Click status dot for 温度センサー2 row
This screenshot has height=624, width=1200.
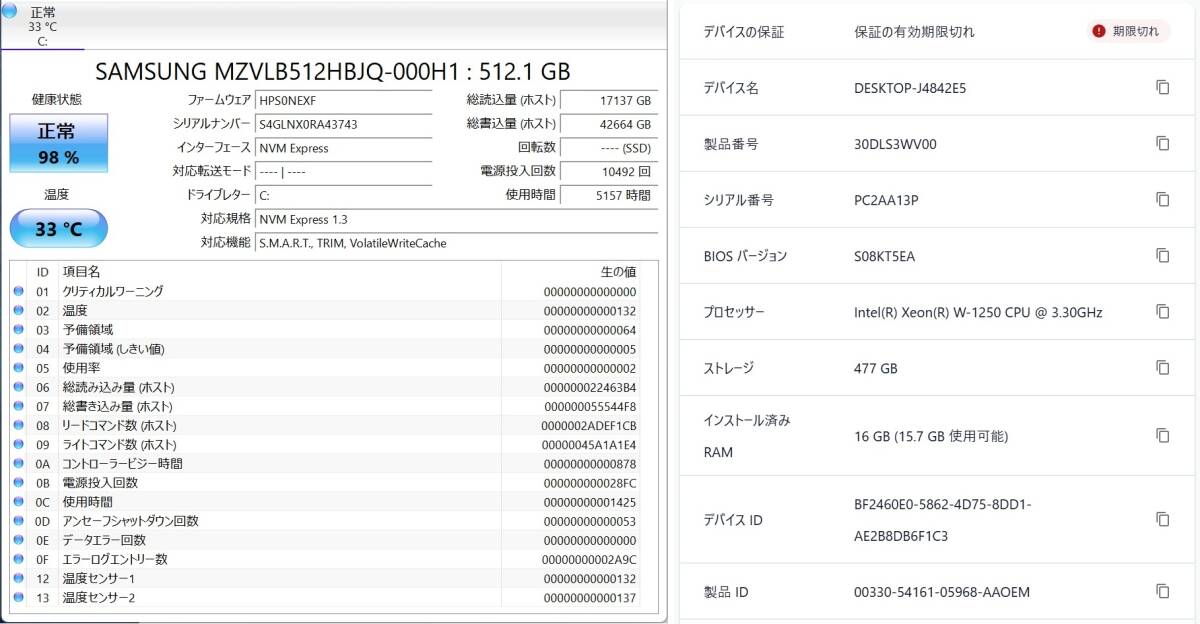coord(18,598)
